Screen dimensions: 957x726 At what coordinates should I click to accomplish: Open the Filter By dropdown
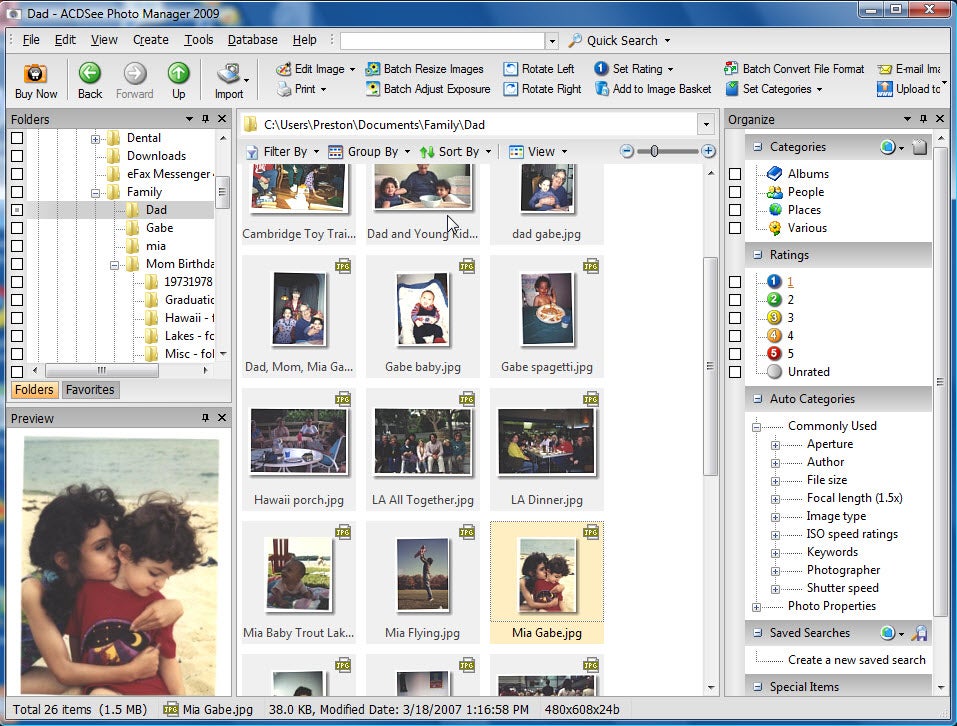(x=283, y=151)
